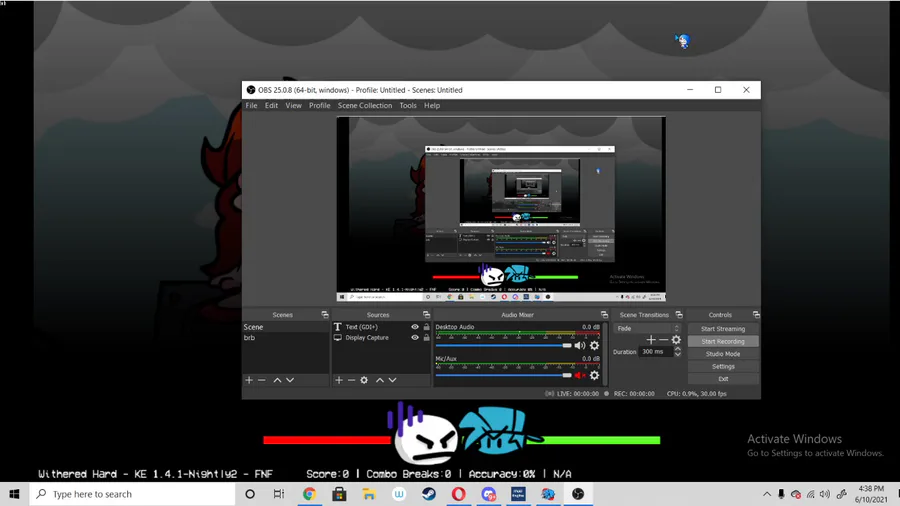Viewport: 900px width, 506px height.
Task: Open the View menu
Action: (x=293, y=106)
